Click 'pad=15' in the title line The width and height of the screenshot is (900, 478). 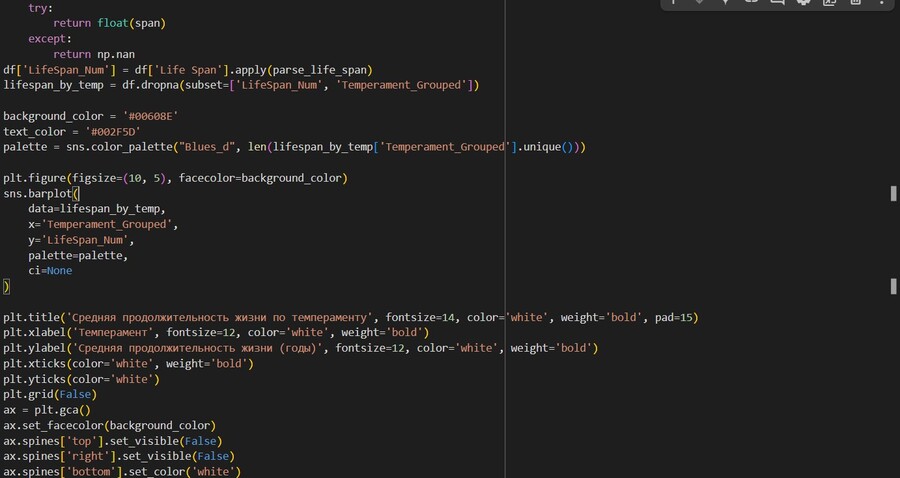point(673,318)
